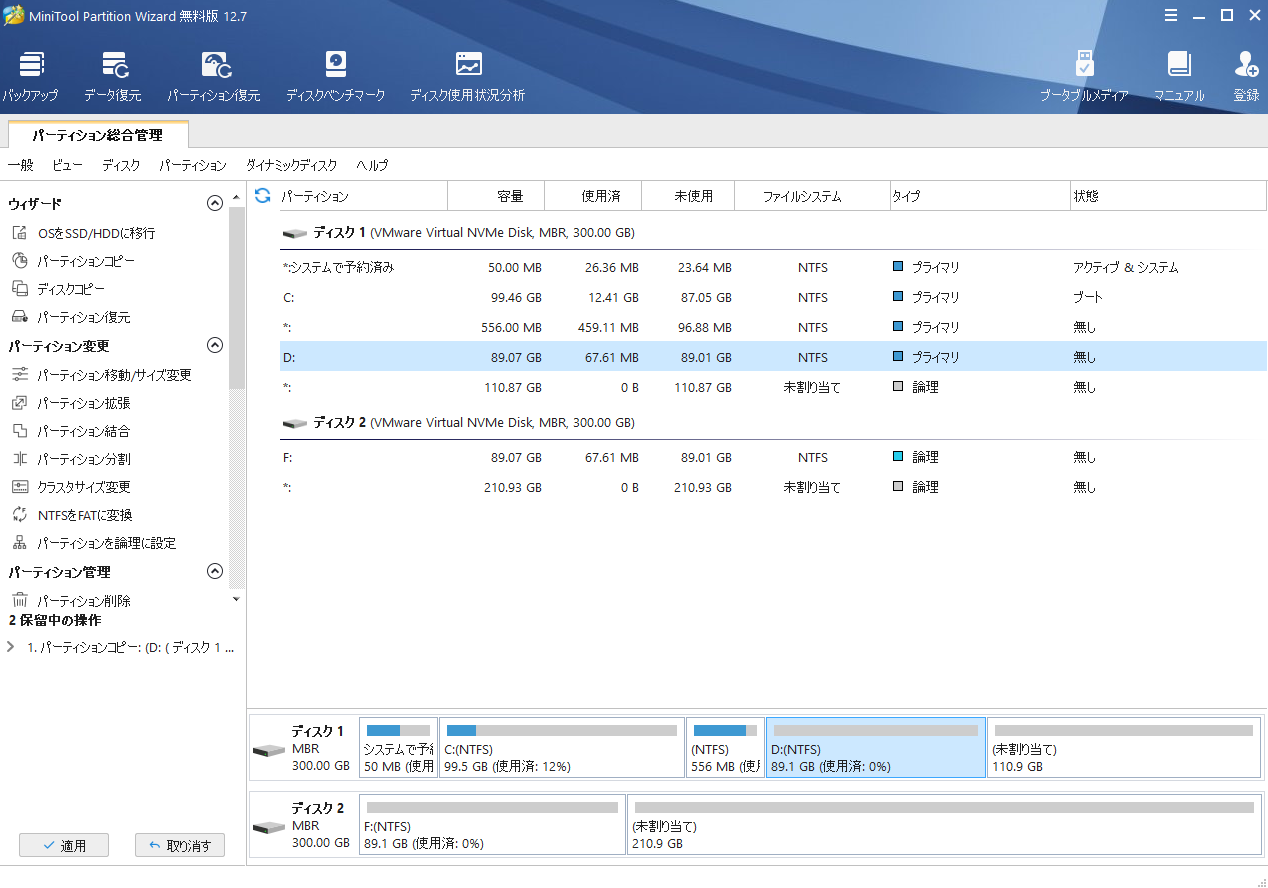Select the F:(NTFS) block in disk map
This screenshot has width=1268, height=888.
492,824
